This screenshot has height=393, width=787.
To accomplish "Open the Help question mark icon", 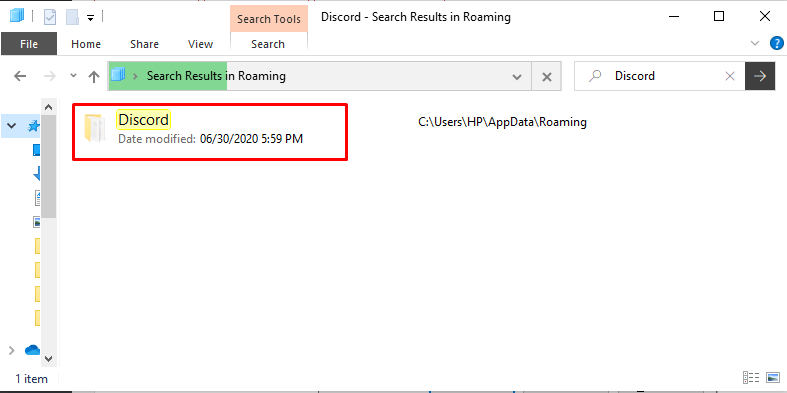I will point(776,44).
